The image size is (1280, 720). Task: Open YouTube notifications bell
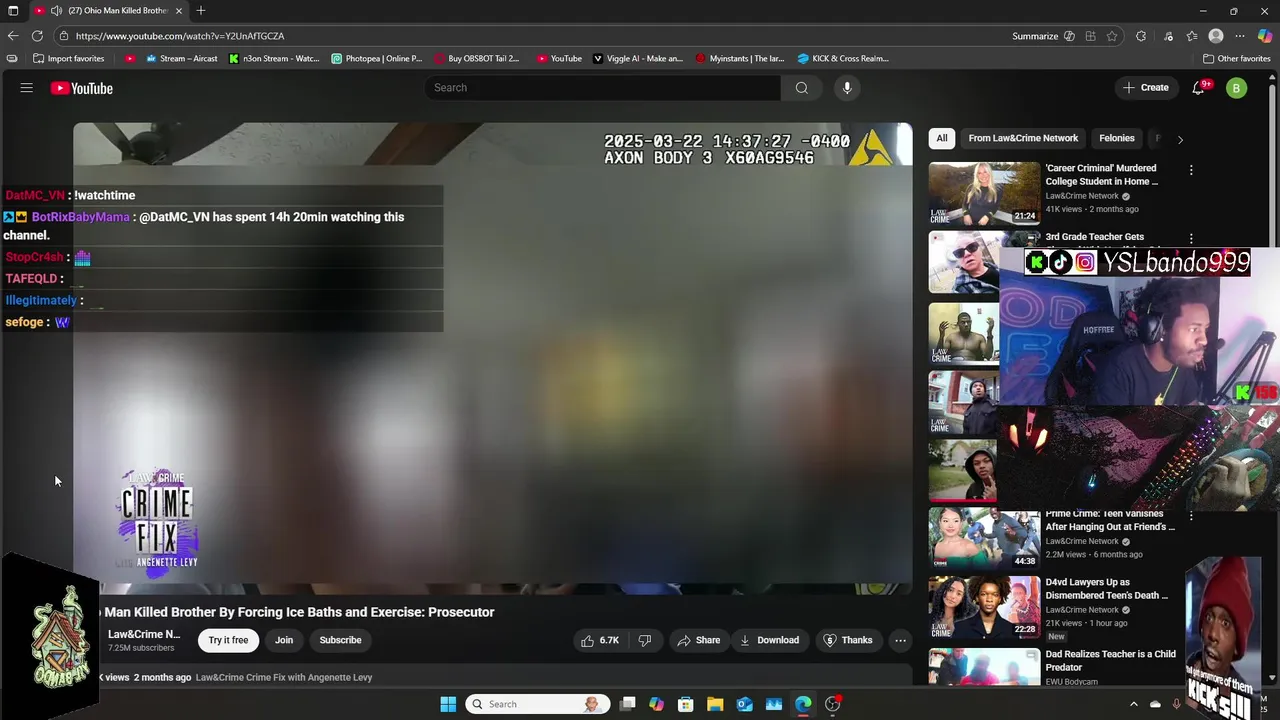click(1198, 88)
